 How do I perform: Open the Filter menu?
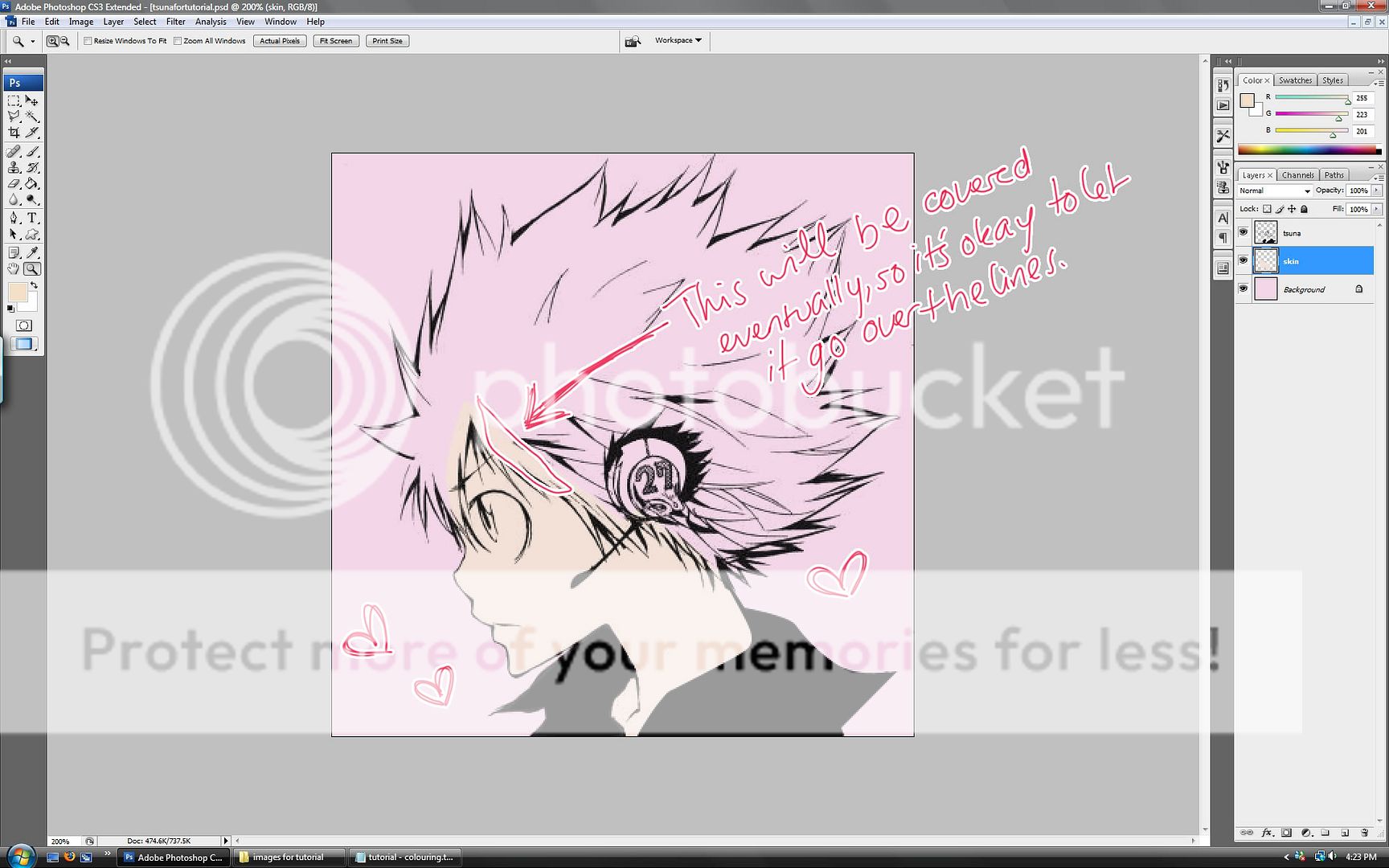pyautogui.click(x=175, y=22)
